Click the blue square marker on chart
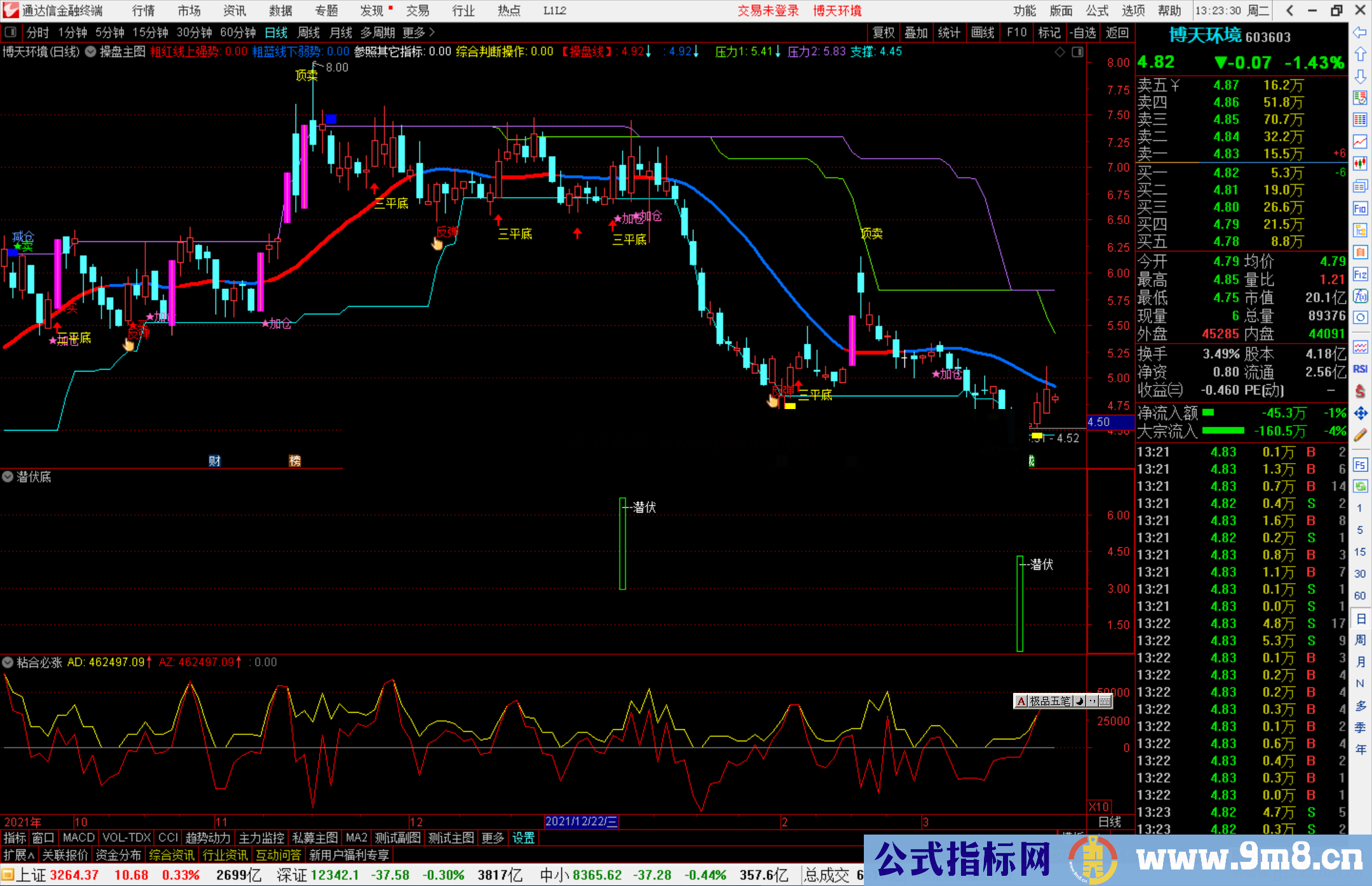 331,119
